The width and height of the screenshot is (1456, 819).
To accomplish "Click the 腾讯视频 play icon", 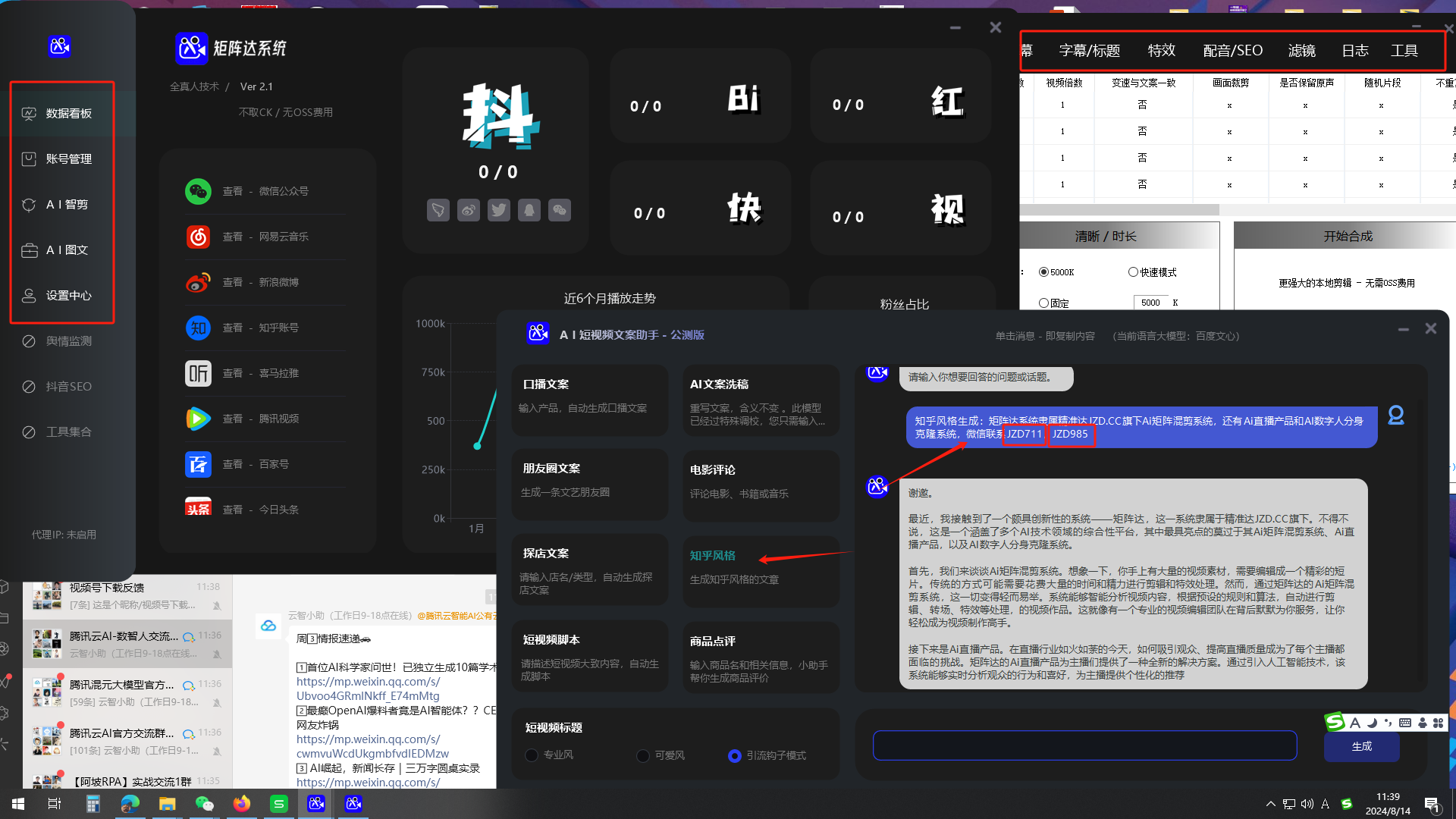I will point(198,419).
